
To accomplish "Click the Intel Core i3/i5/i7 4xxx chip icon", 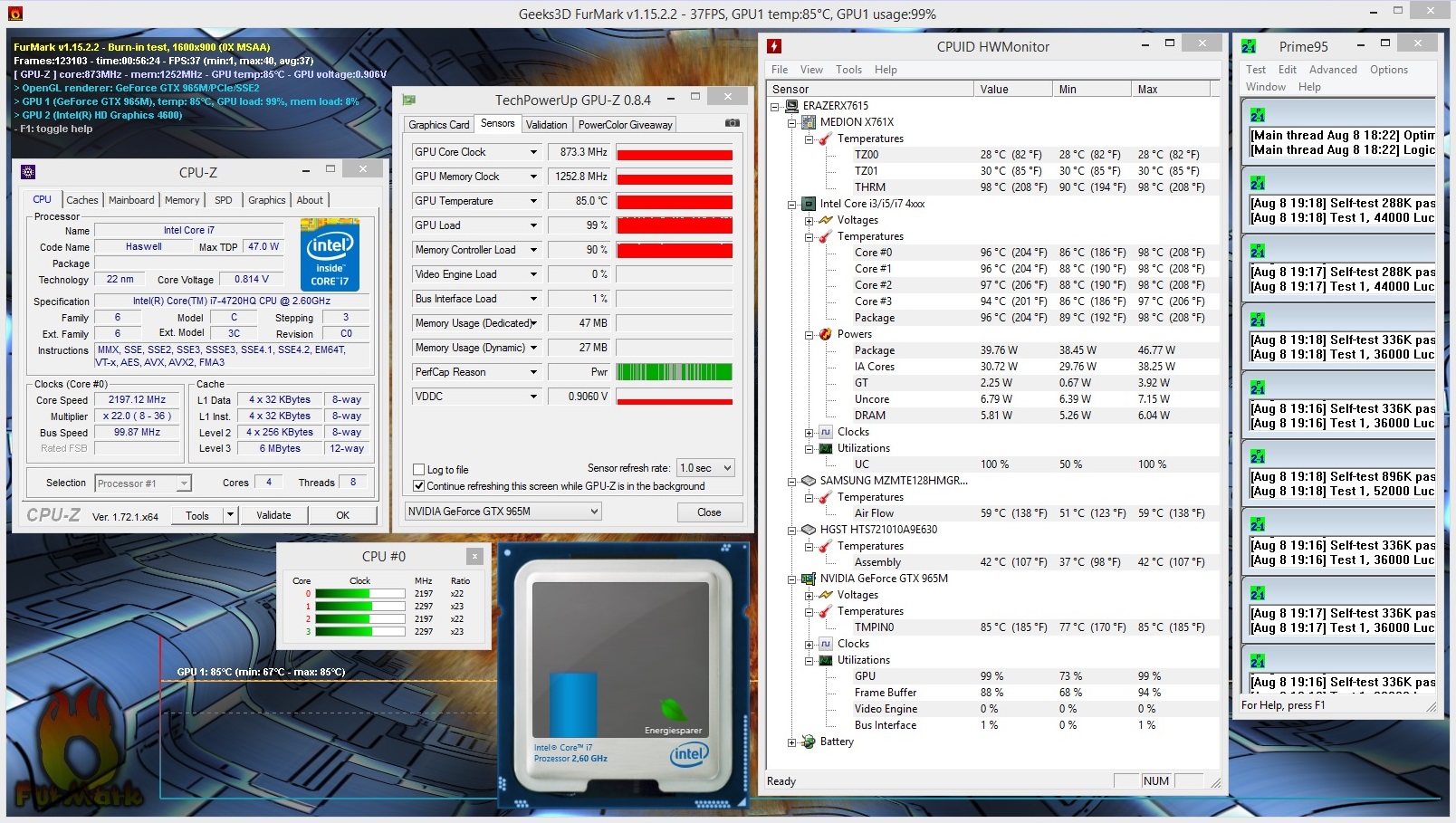I will [809, 204].
